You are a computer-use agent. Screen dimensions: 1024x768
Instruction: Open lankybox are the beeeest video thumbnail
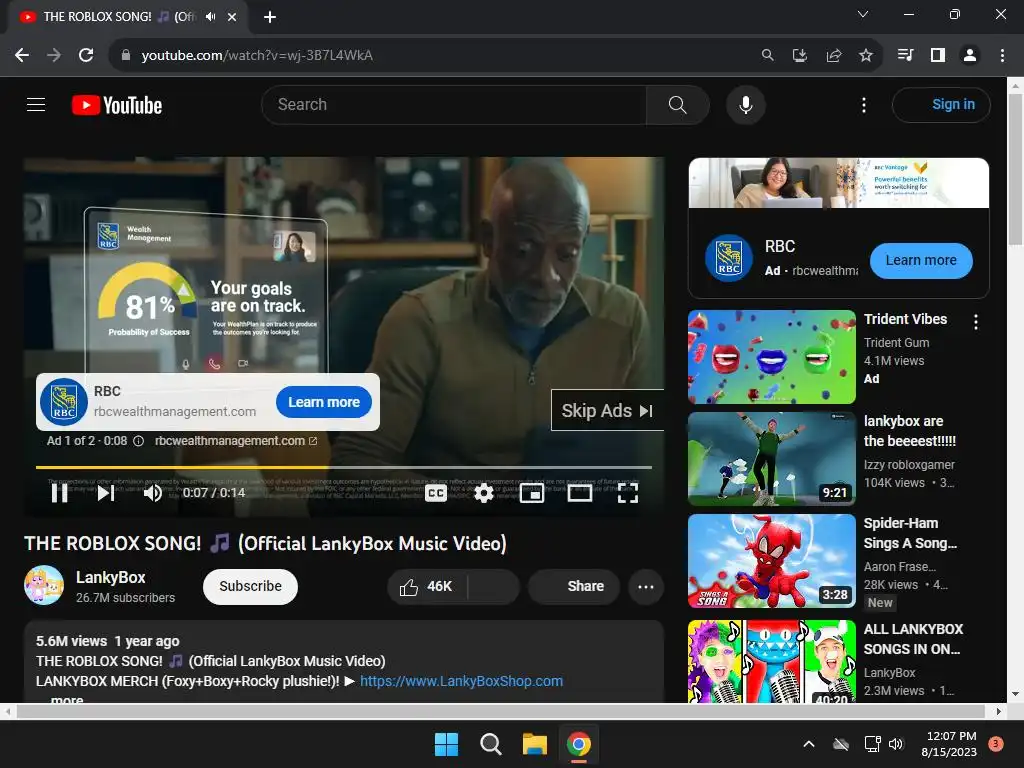tap(771, 458)
